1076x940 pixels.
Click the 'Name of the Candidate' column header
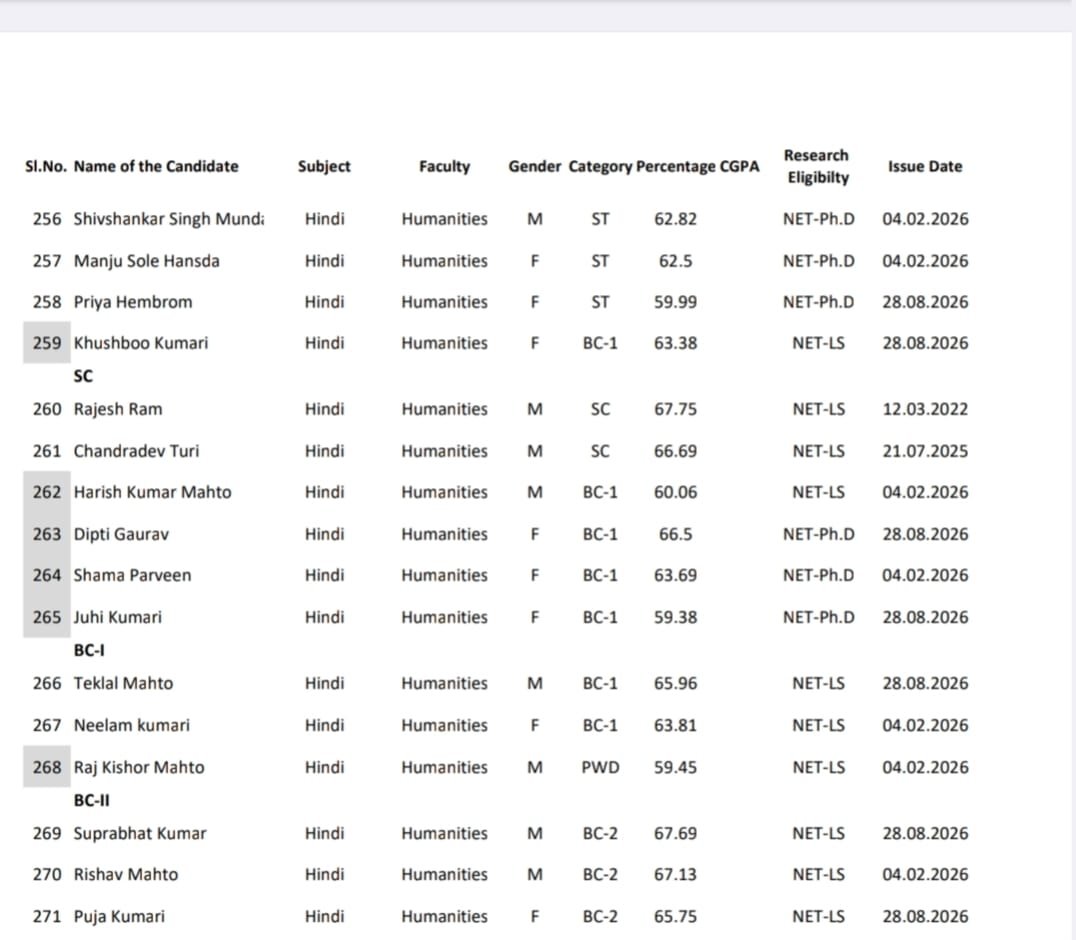tap(156, 166)
